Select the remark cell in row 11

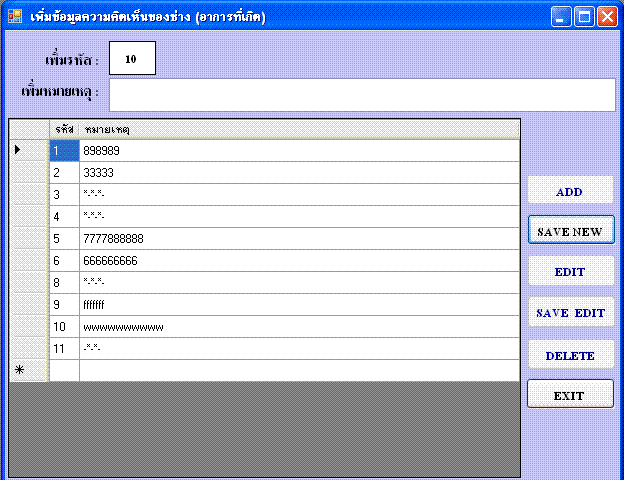click(x=299, y=349)
